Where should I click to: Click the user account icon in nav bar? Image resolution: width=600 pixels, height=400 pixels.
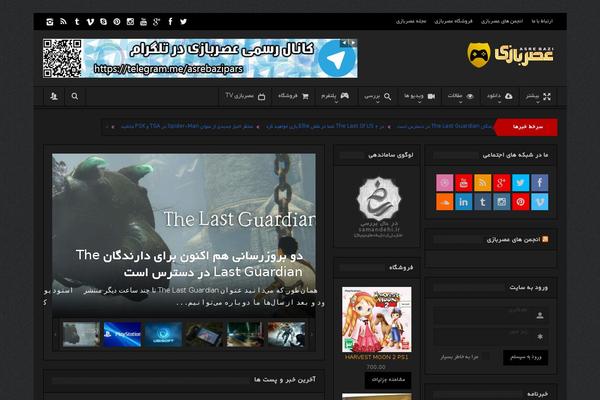coord(54,96)
